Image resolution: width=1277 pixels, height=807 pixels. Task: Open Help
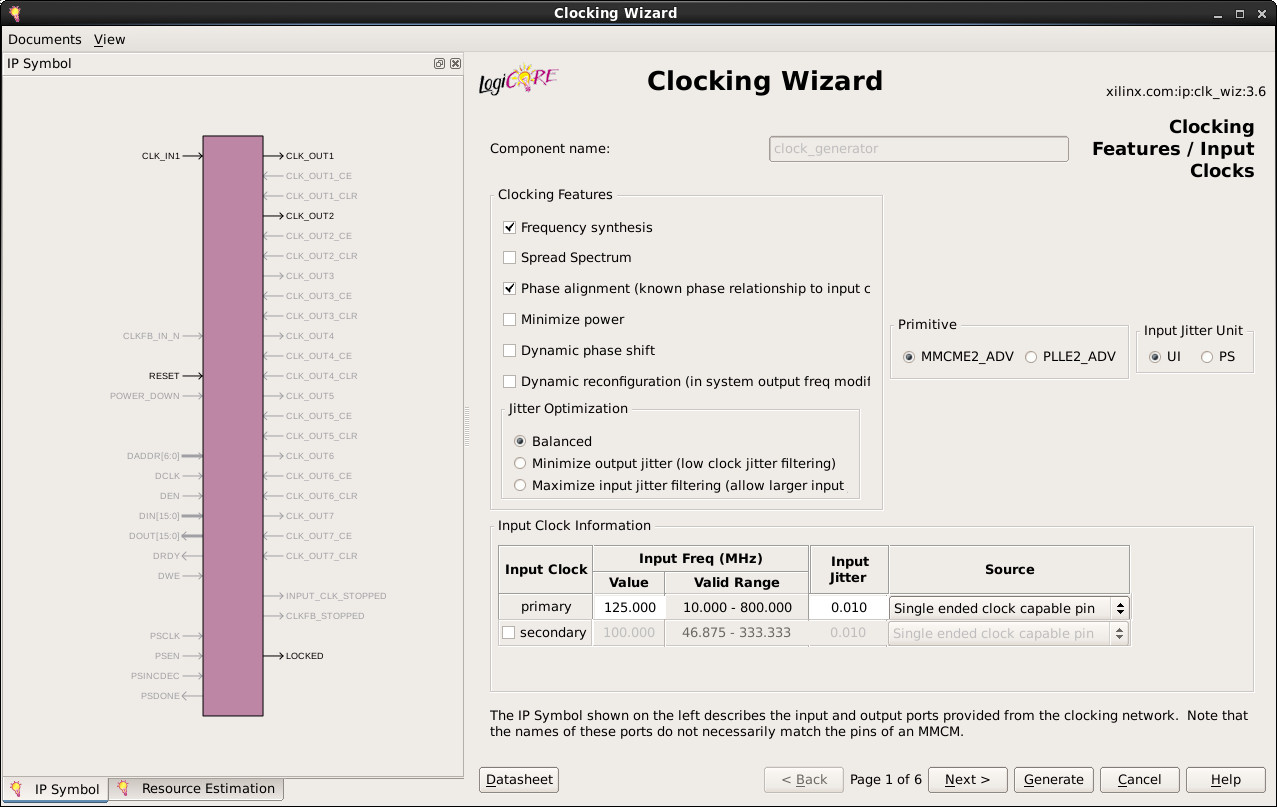click(1225, 780)
